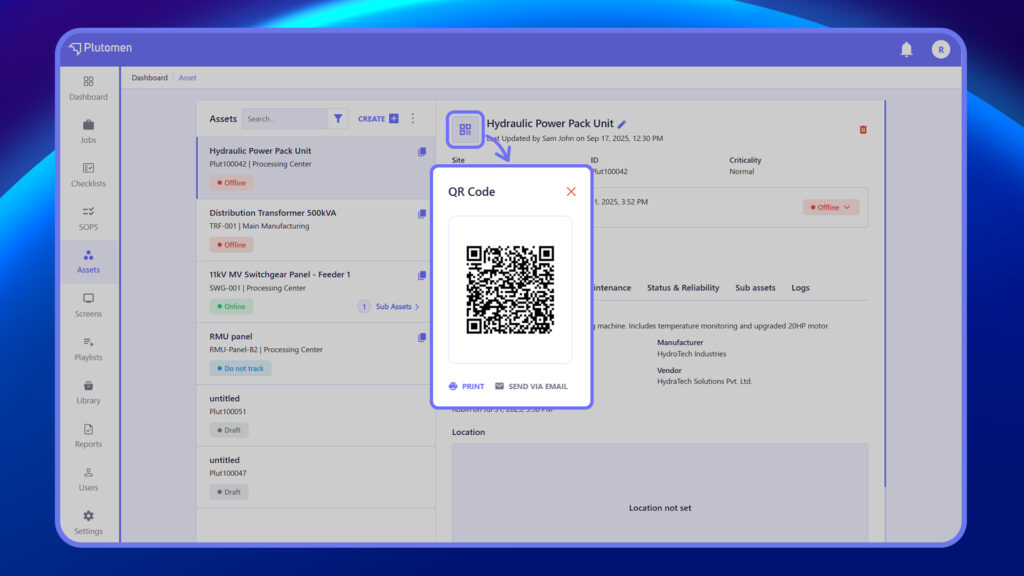Open Reports in the sidebar
1024x576 pixels.
(x=88, y=436)
